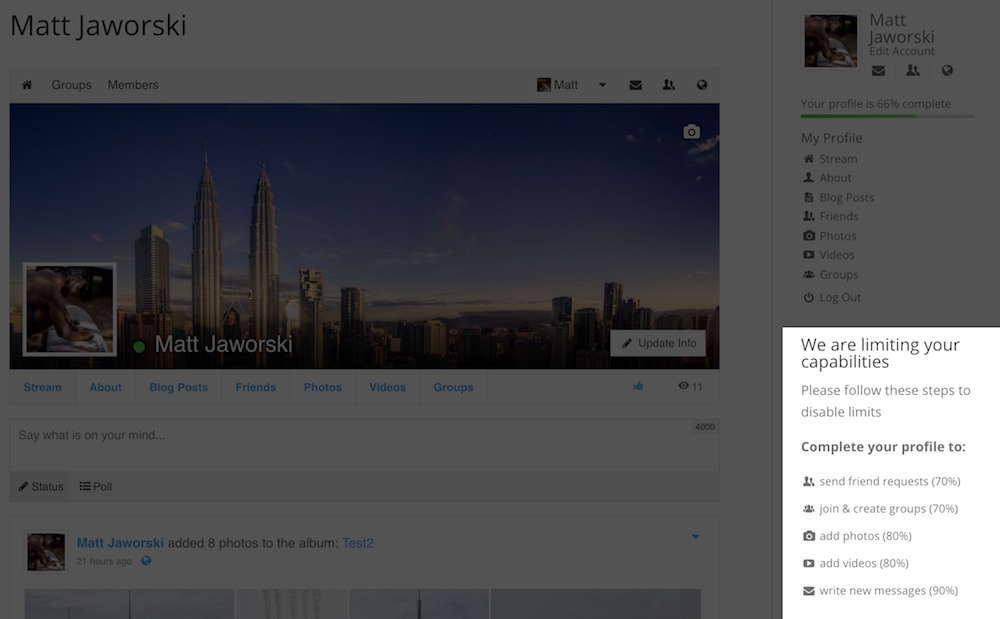Click profile avatar on cover photo
This screenshot has width=1000, height=619.
(x=70, y=309)
